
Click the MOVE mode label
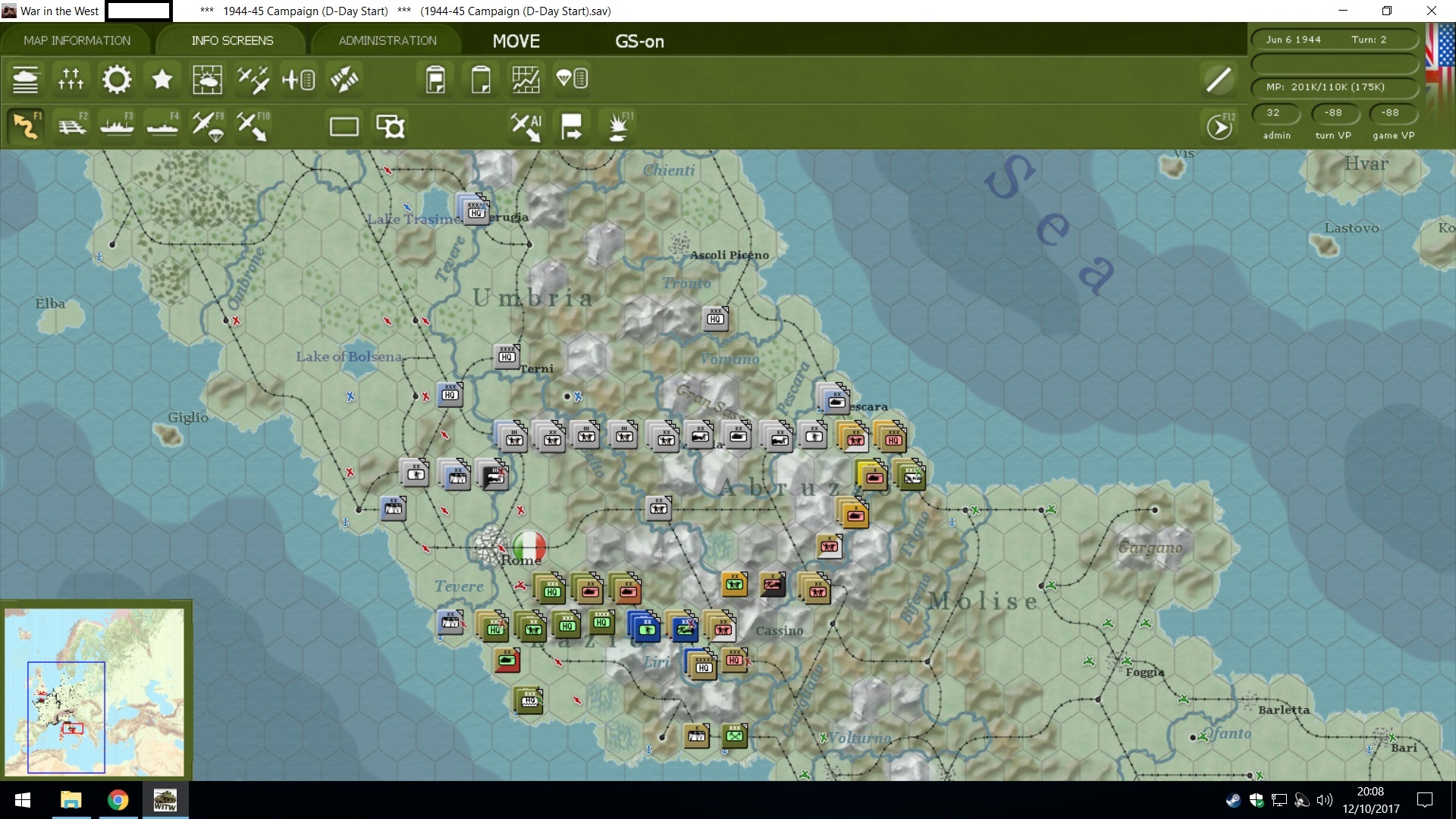(x=516, y=41)
